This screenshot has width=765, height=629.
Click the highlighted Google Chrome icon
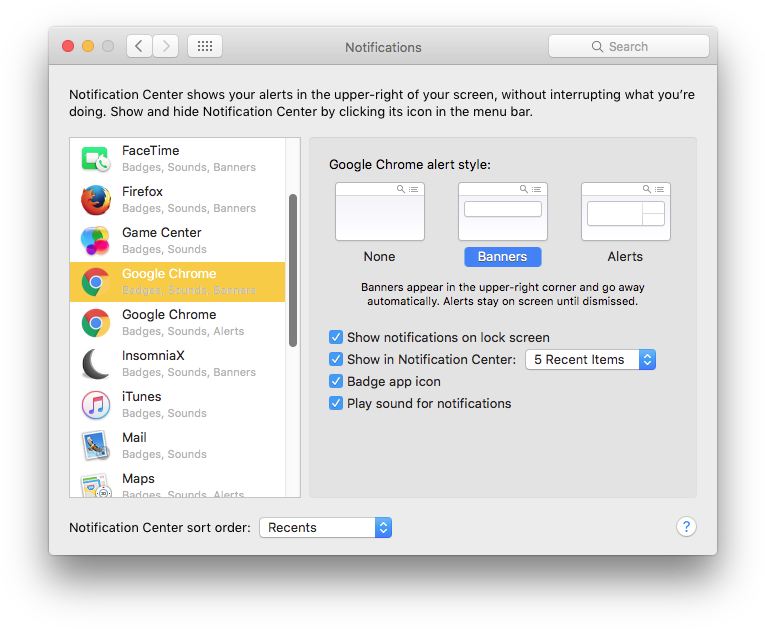(96, 282)
